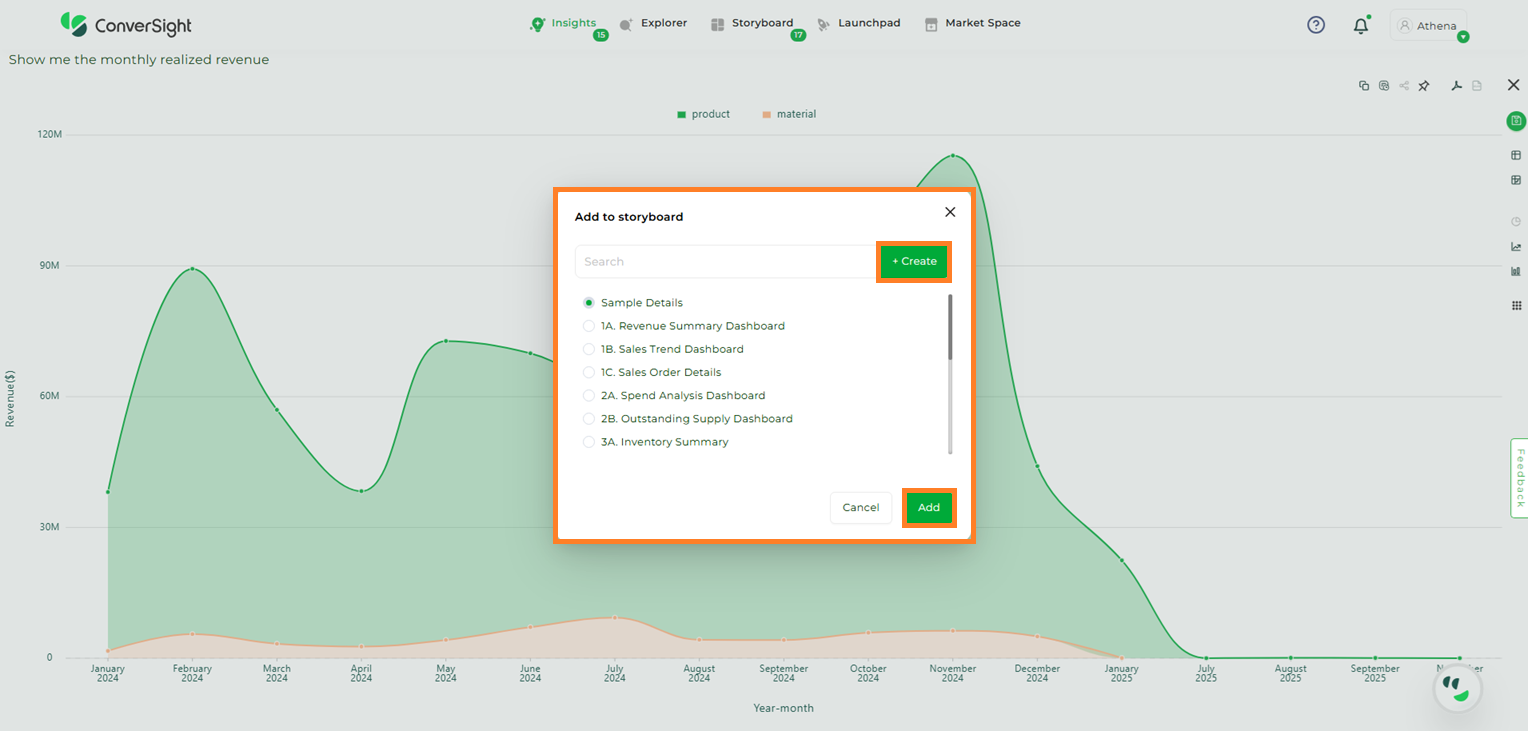Open the help question mark icon
This screenshot has height=731, width=1528.
point(1316,25)
